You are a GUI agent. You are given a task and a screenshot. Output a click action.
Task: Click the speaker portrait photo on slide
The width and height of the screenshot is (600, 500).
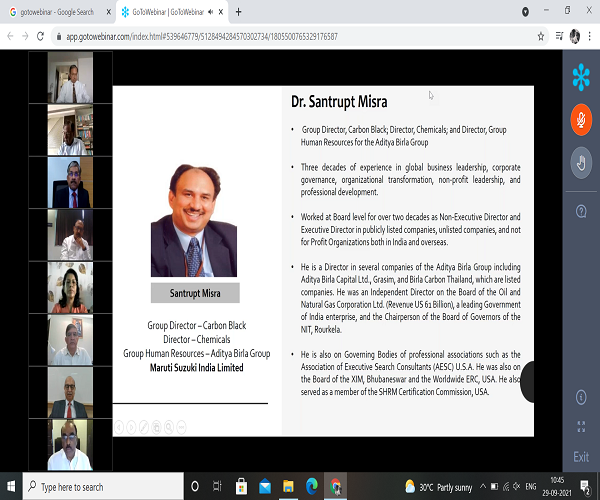click(194, 220)
